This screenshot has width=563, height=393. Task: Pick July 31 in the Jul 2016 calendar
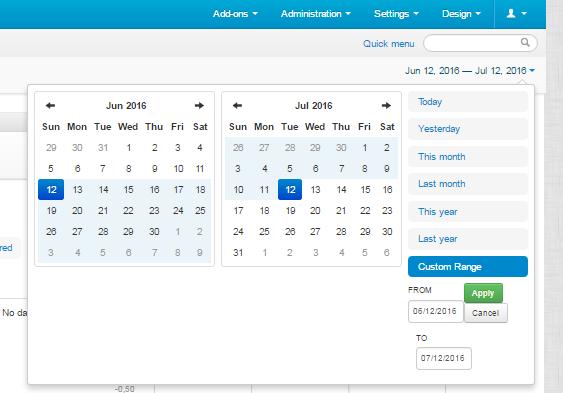pos(238,253)
